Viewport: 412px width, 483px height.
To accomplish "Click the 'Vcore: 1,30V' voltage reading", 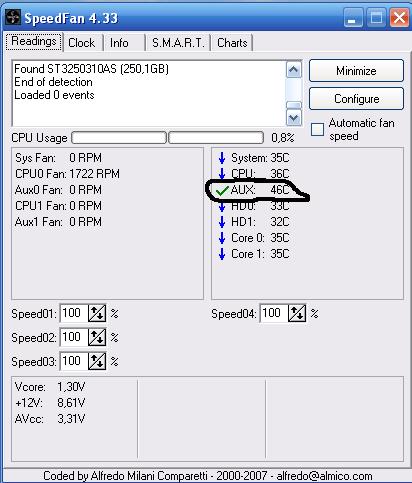I will point(50,387).
